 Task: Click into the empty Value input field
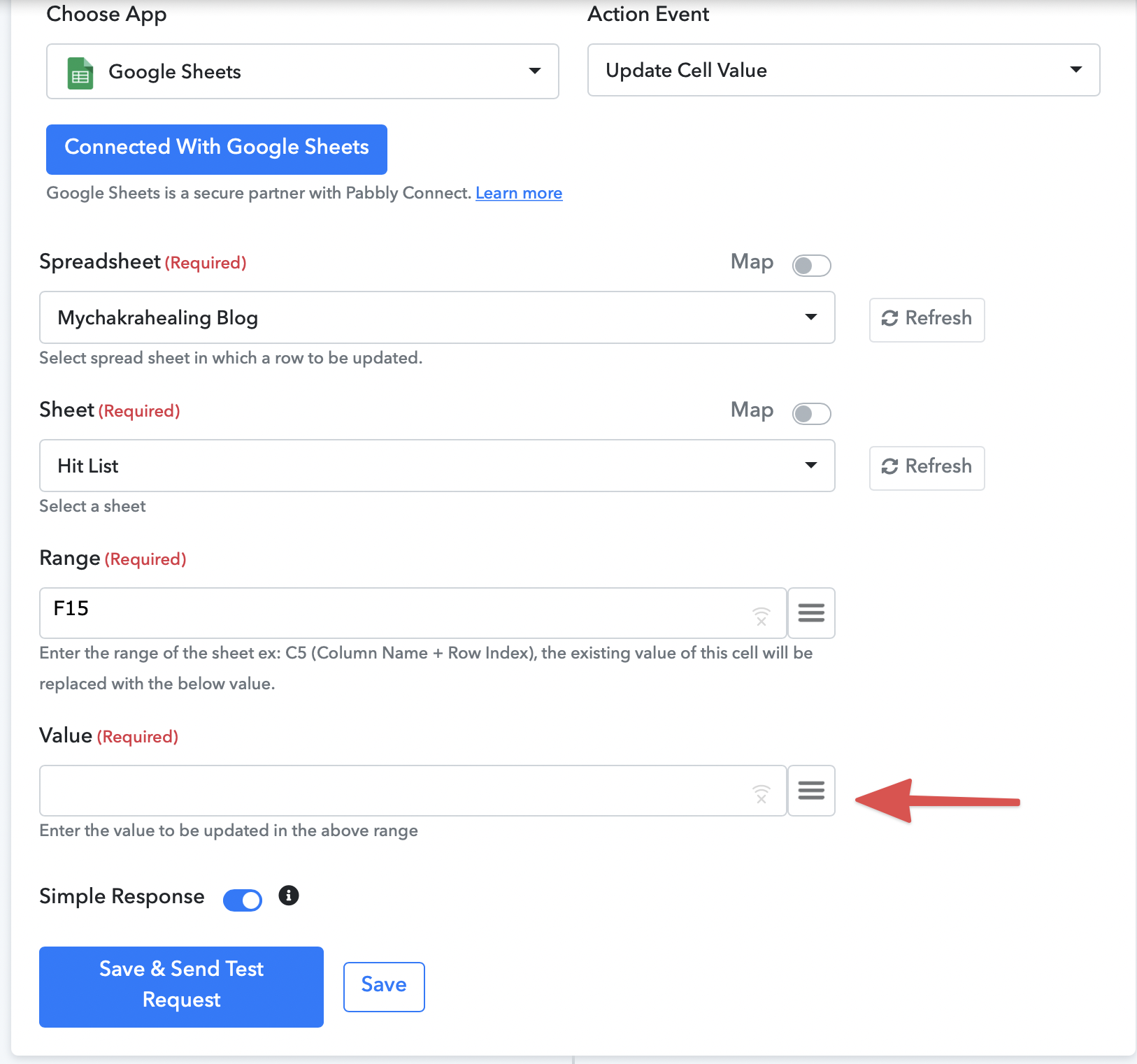pyautogui.click(x=413, y=791)
